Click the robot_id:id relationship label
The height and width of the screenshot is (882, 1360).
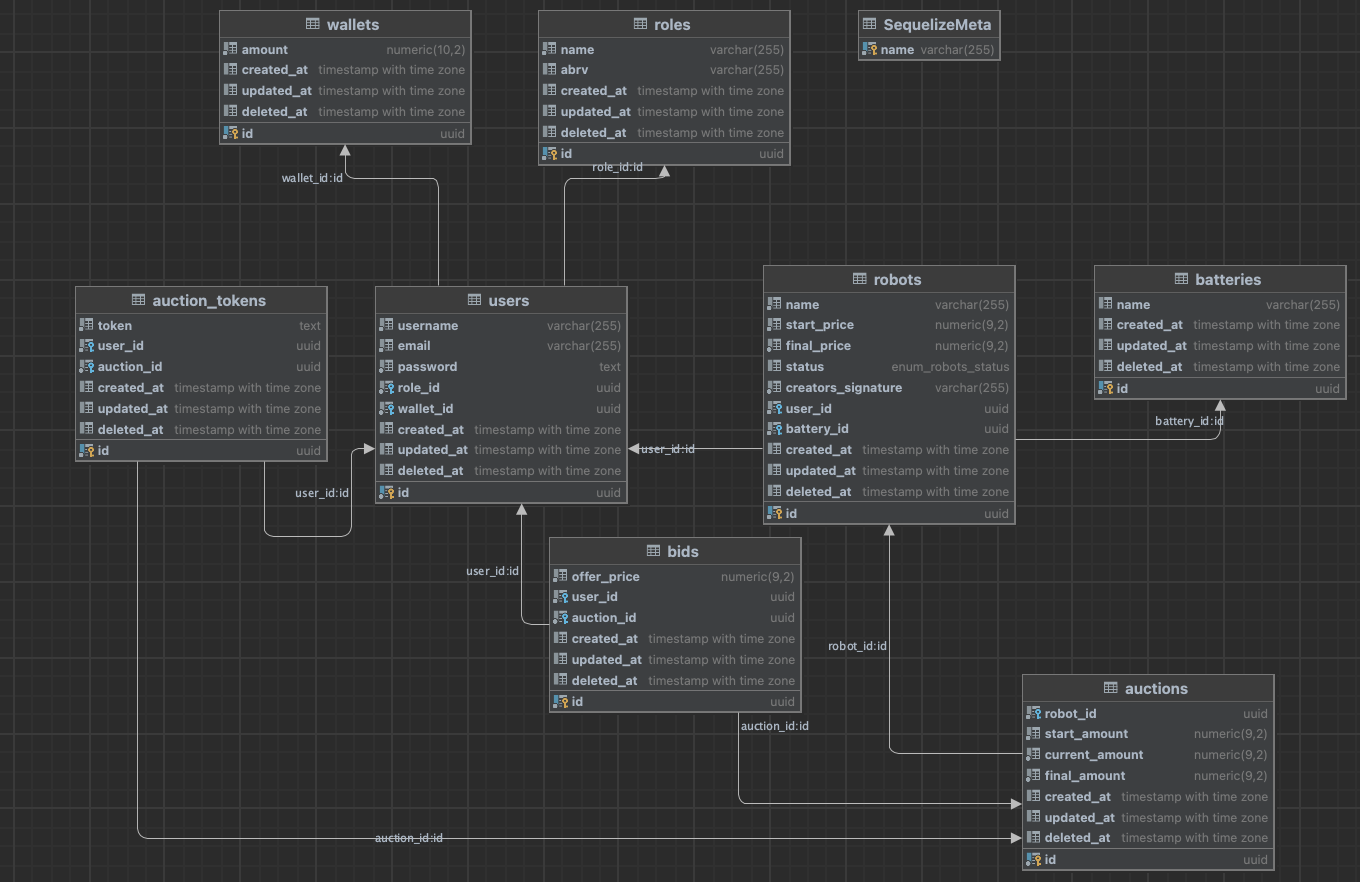point(857,646)
